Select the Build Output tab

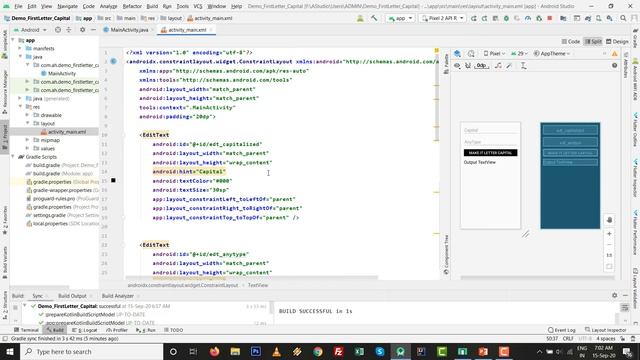point(72,296)
